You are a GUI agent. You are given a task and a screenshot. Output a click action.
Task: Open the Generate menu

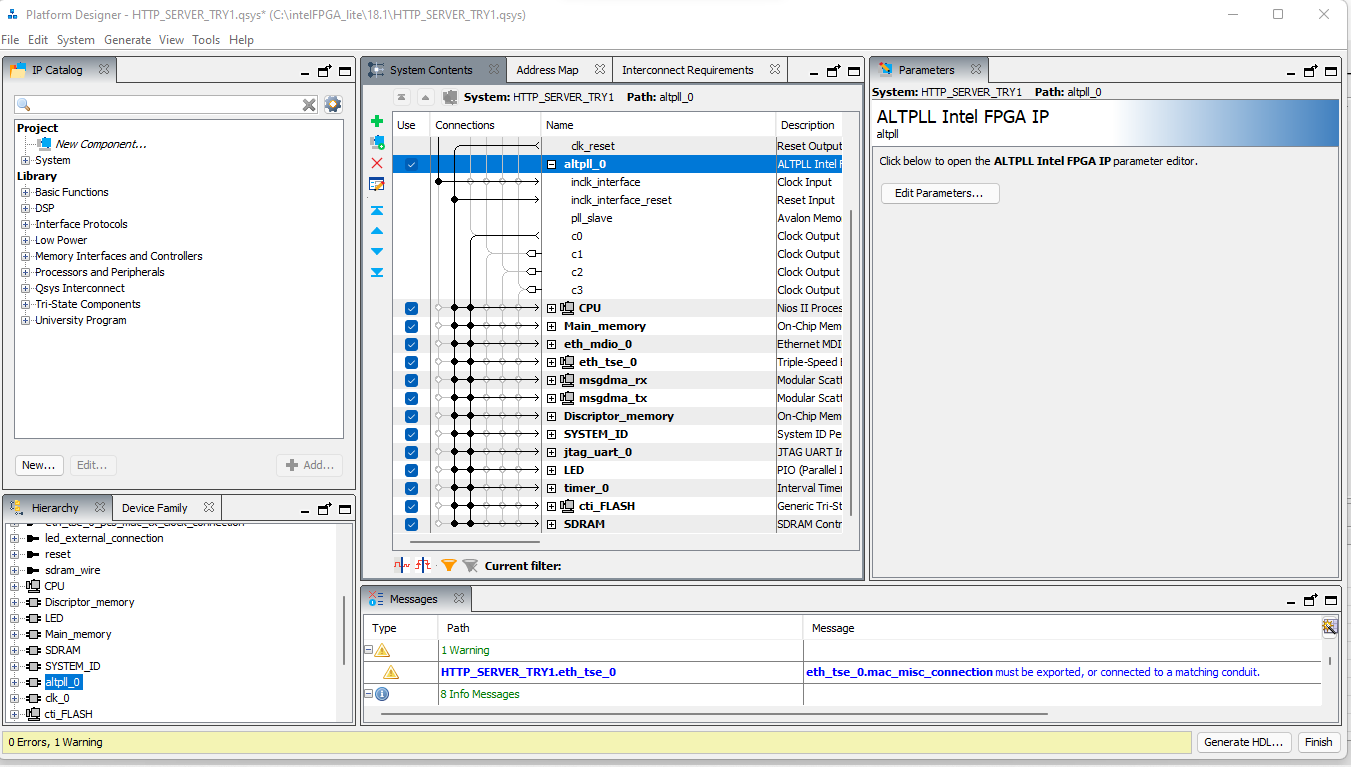coord(127,40)
